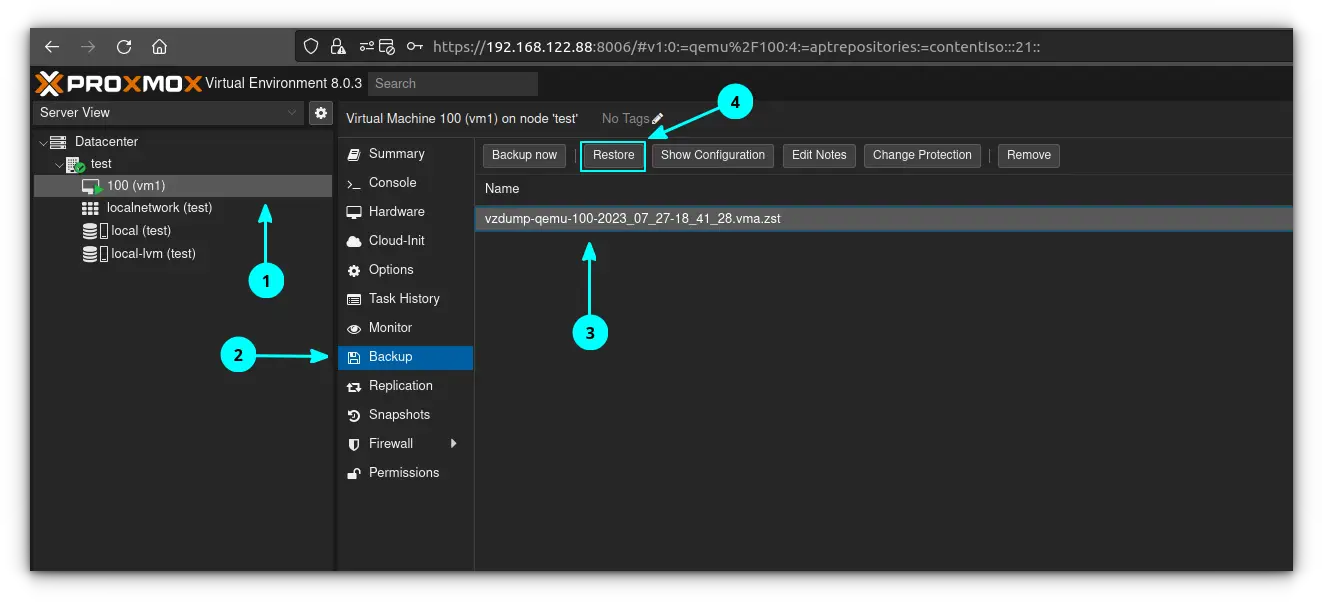Image resolution: width=1323 pixels, height=603 pixels.
Task: Open the Snapshots panel
Action: 405,415
